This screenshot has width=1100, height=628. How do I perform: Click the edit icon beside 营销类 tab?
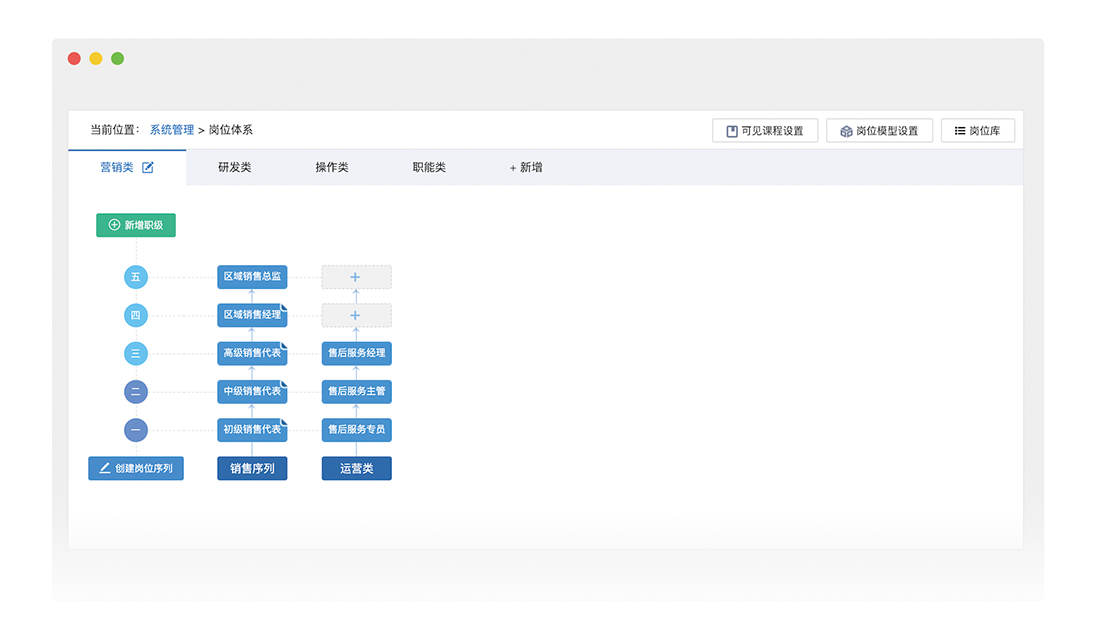pyautogui.click(x=148, y=168)
